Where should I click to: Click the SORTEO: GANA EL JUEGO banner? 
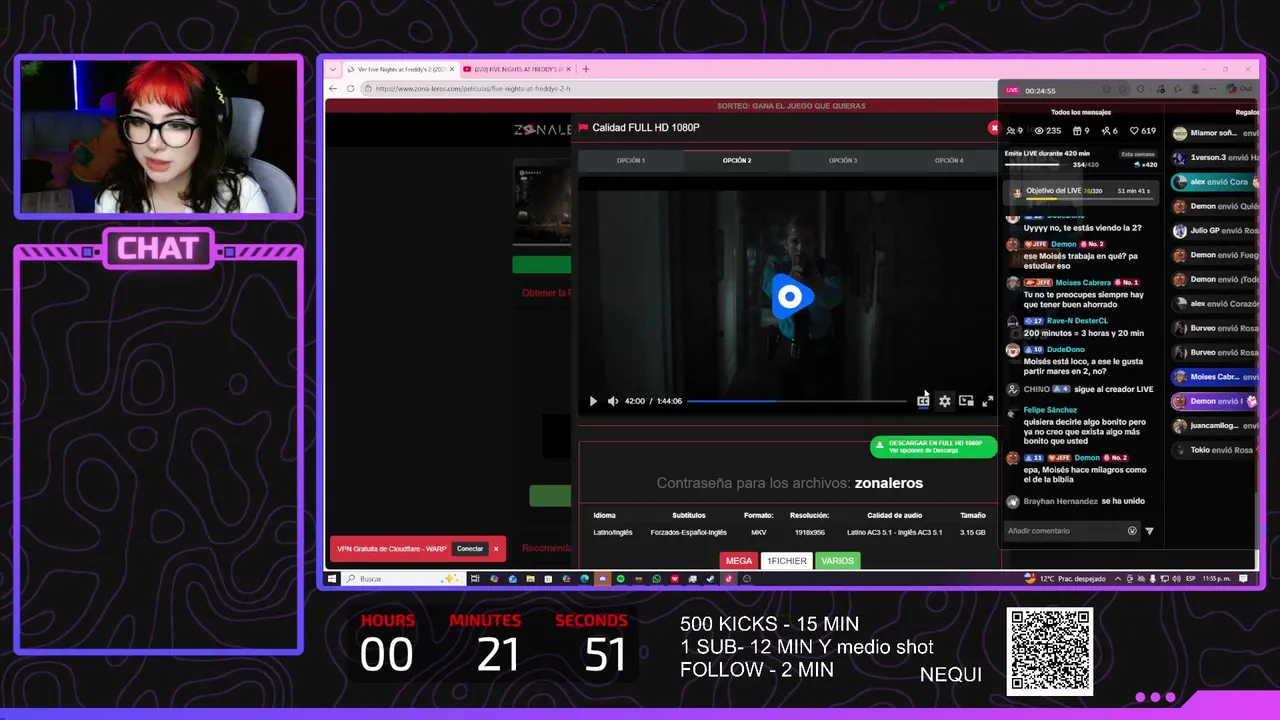click(791, 106)
